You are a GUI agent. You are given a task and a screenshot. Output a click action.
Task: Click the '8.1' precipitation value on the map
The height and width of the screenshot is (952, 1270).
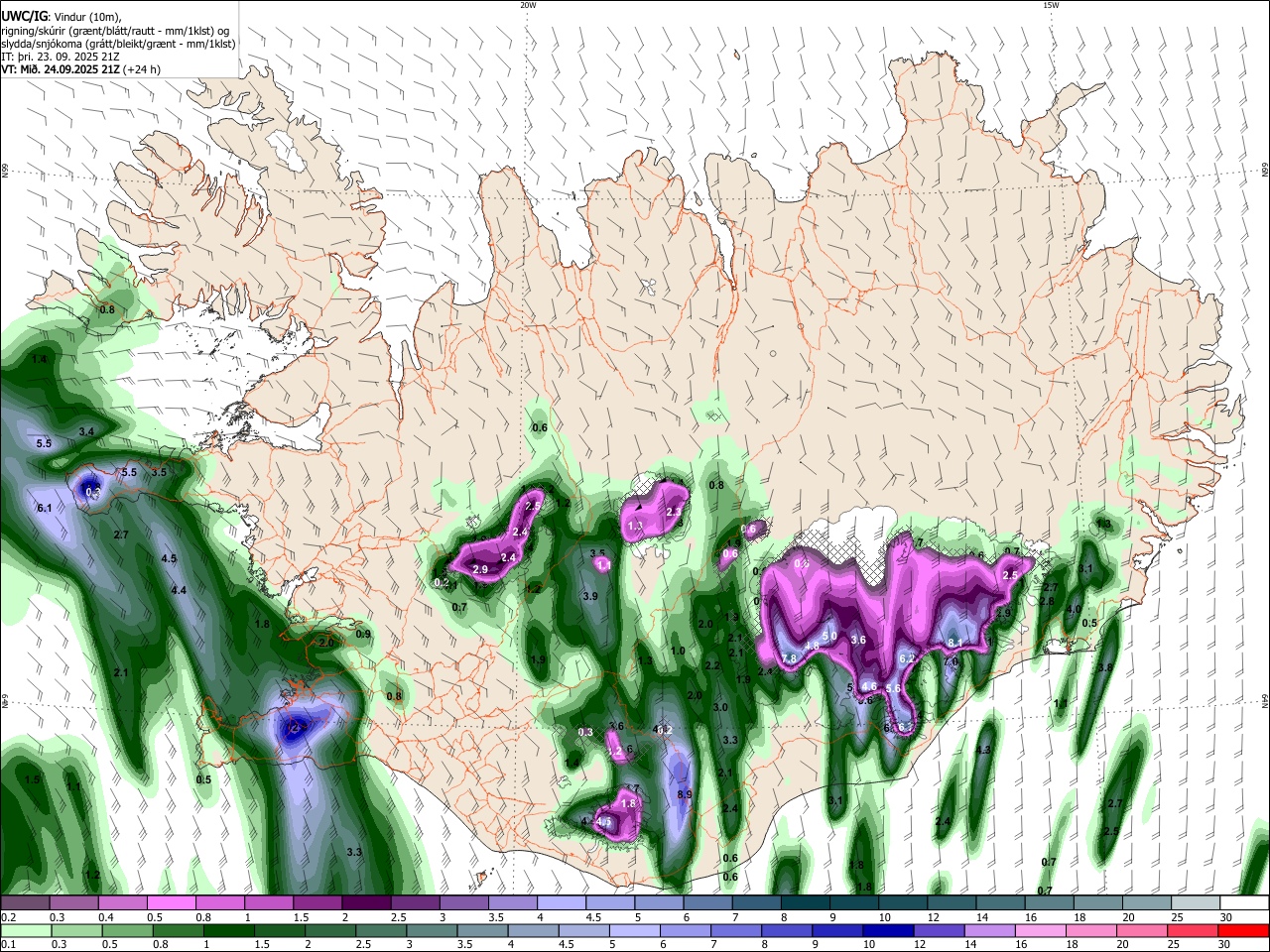(955, 643)
